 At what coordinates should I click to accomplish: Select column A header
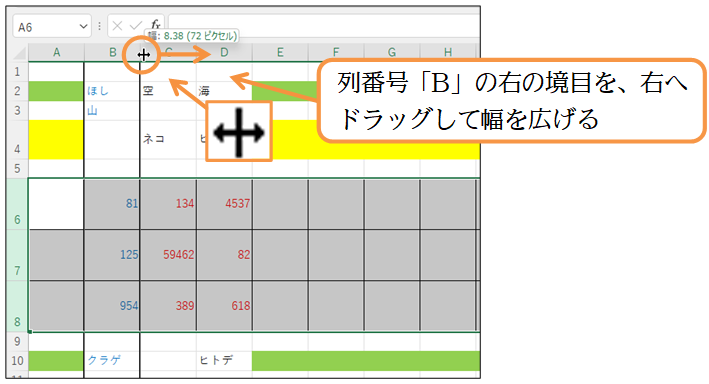(57, 52)
